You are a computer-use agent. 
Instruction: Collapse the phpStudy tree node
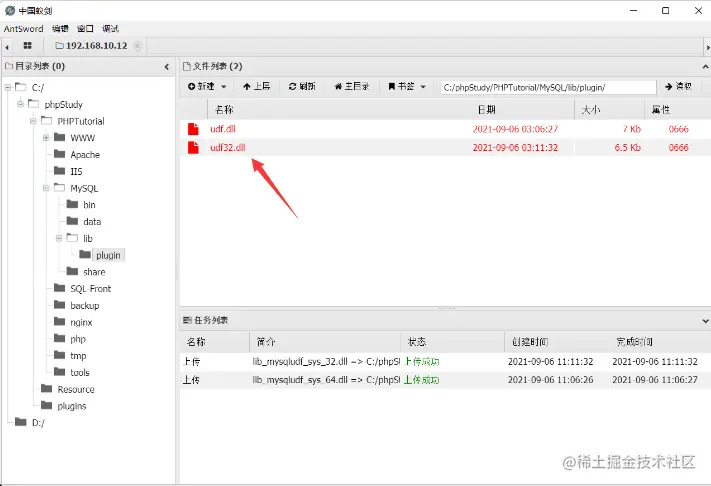[x=20, y=104]
